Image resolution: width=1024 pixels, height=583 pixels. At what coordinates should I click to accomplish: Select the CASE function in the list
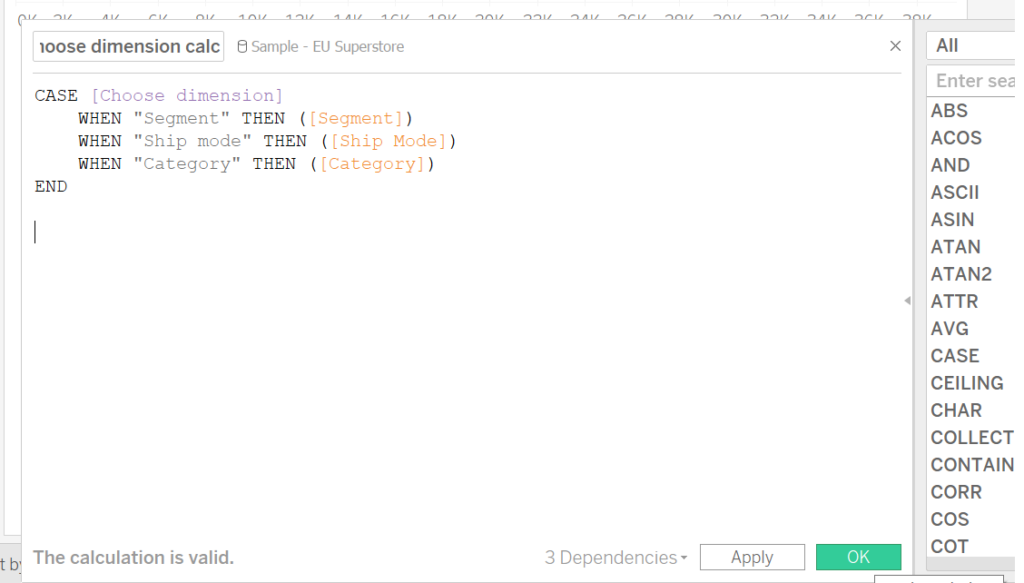click(x=955, y=355)
